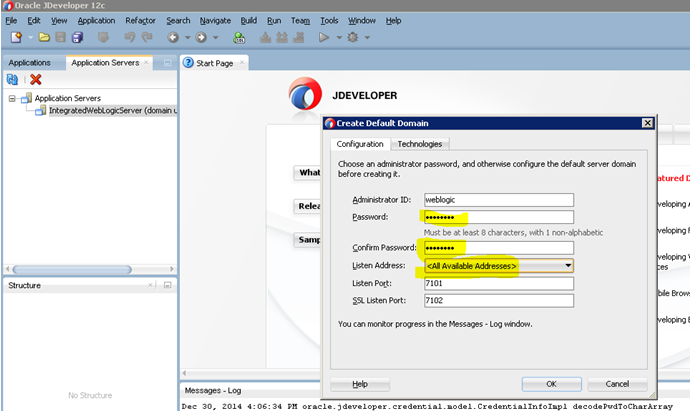
Task: Click the red X delete icon
Action: [36, 79]
